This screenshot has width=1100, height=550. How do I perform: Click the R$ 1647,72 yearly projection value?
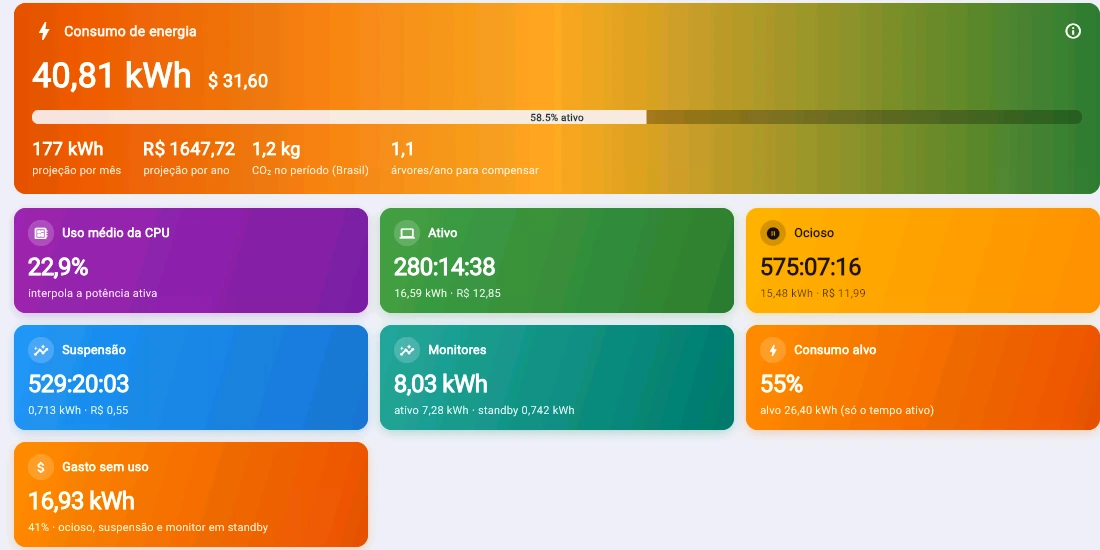(189, 149)
